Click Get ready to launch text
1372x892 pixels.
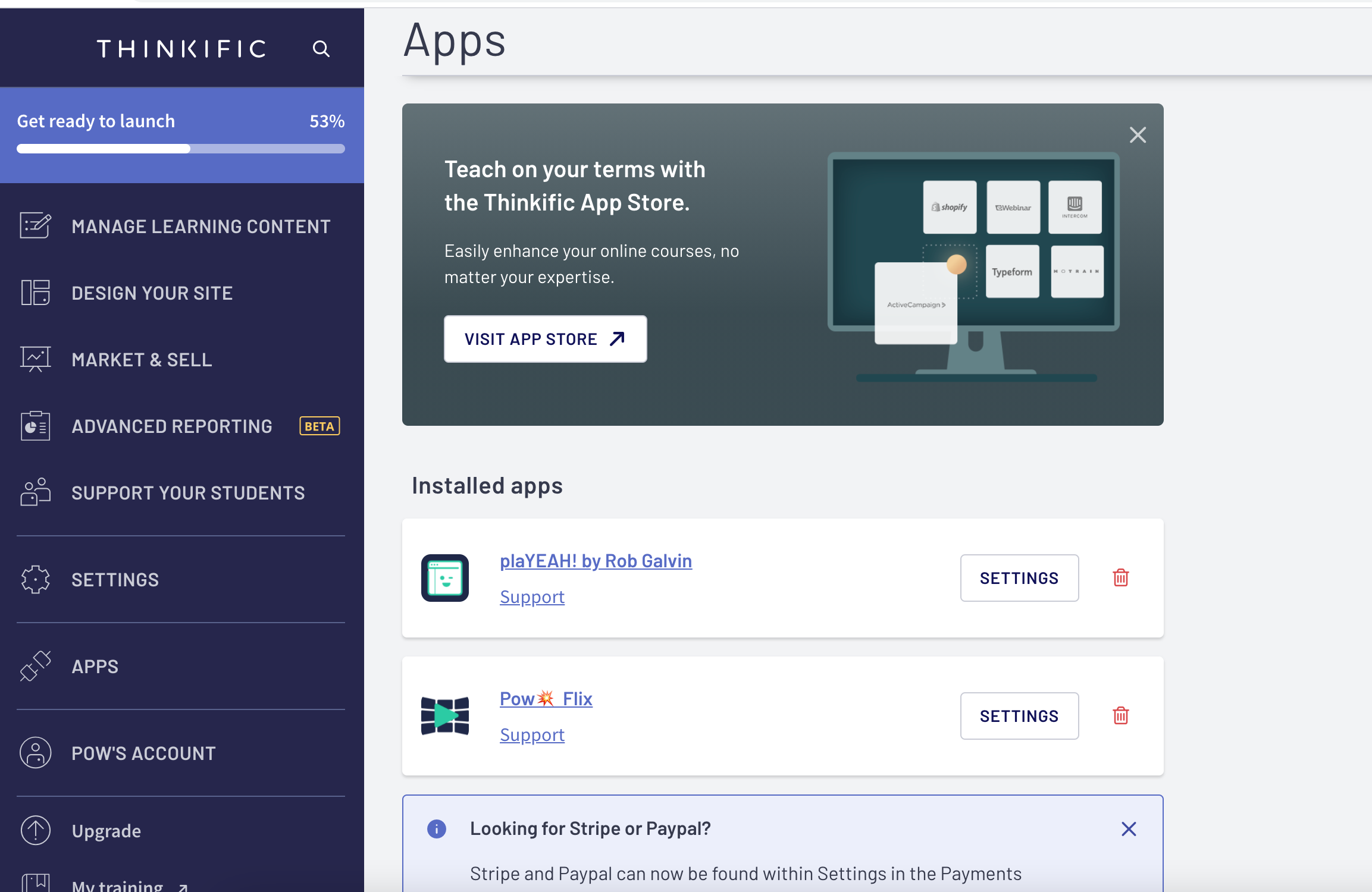pos(96,121)
